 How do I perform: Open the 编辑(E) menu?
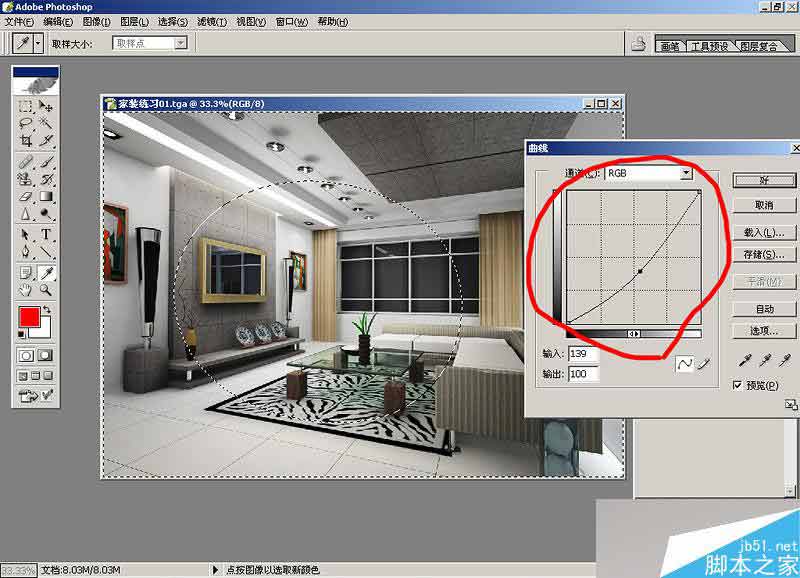pos(58,22)
